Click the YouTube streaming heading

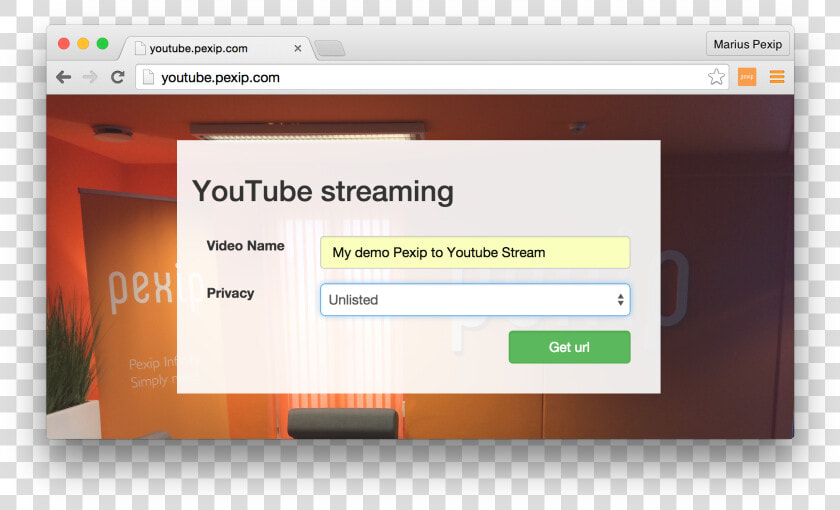(x=323, y=192)
